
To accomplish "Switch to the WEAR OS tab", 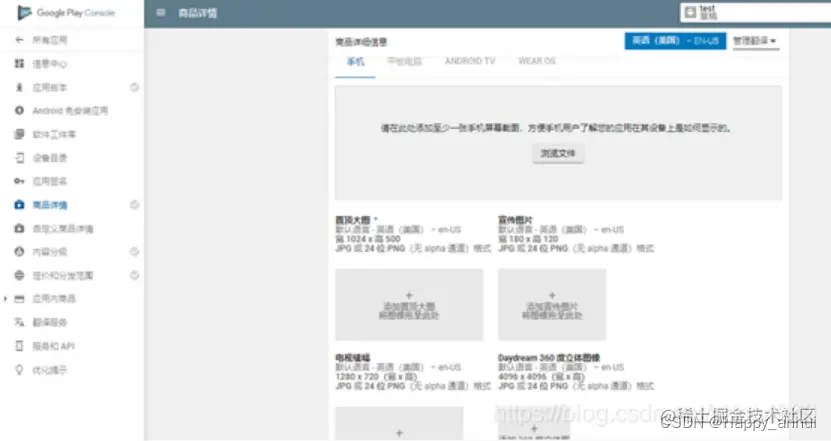I will [x=537, y=61].
